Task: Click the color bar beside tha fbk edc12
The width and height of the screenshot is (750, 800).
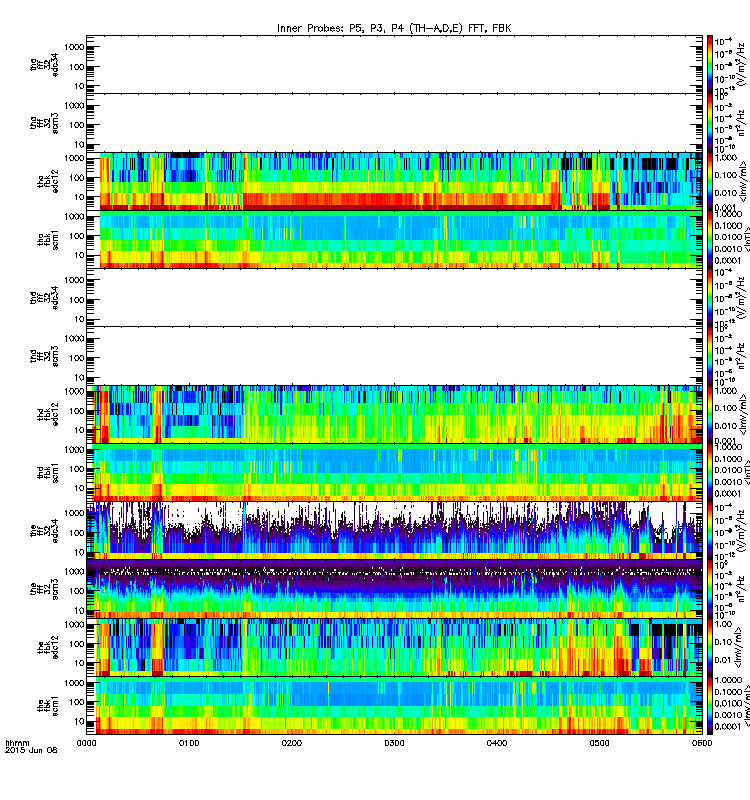Action: (x=710, y=181)
